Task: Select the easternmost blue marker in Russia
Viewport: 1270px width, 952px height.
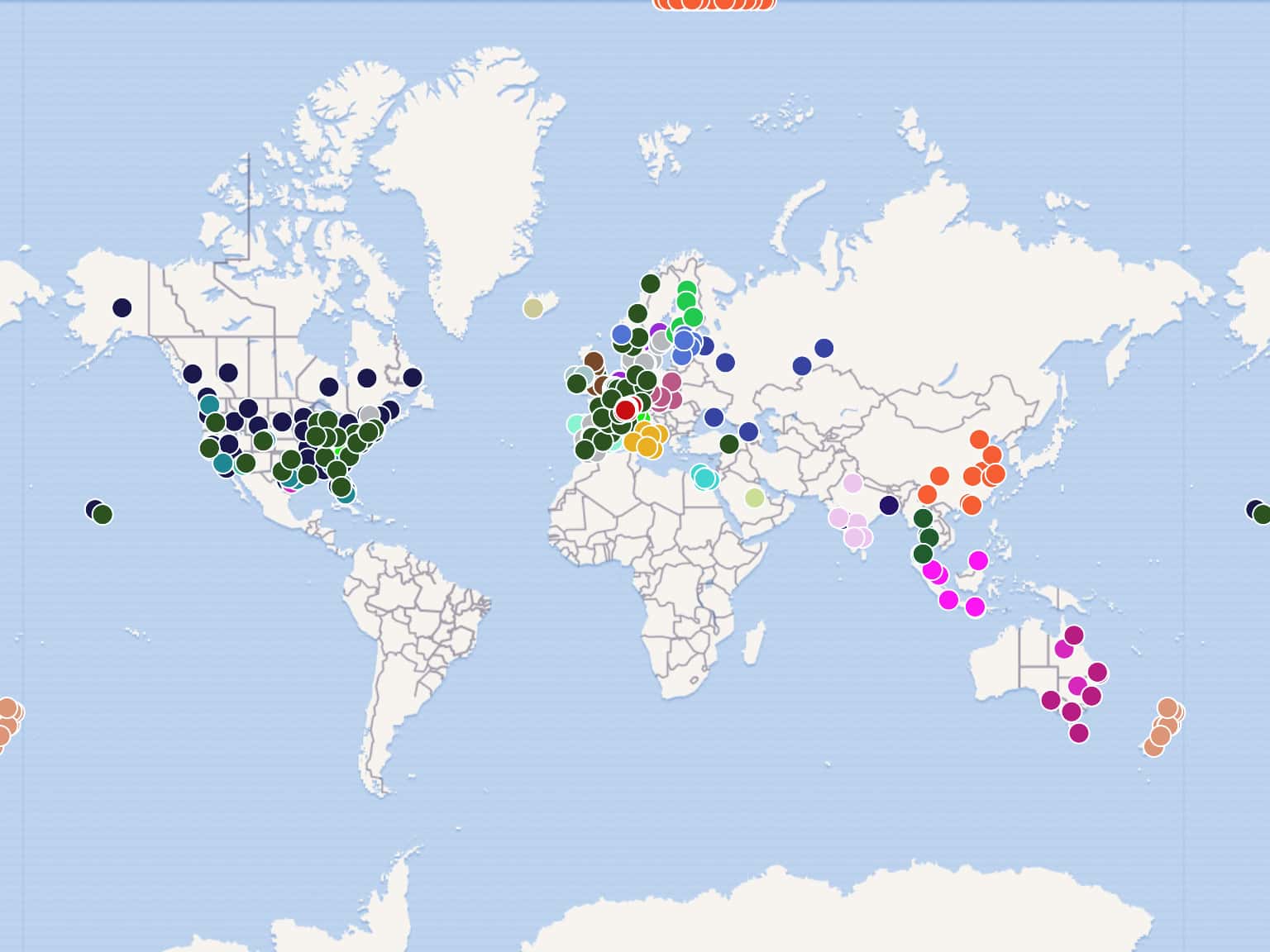Action: click(824, 348)
